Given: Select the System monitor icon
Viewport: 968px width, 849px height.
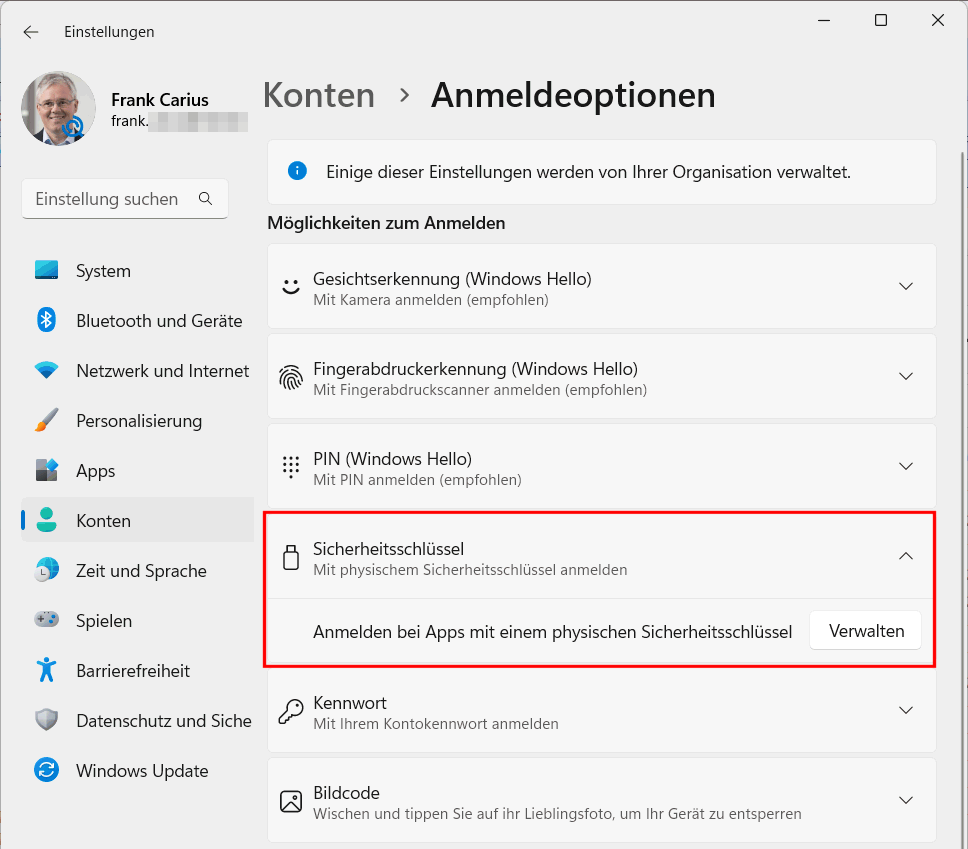Looking at the screenshot, I should (x=46, y=270).
